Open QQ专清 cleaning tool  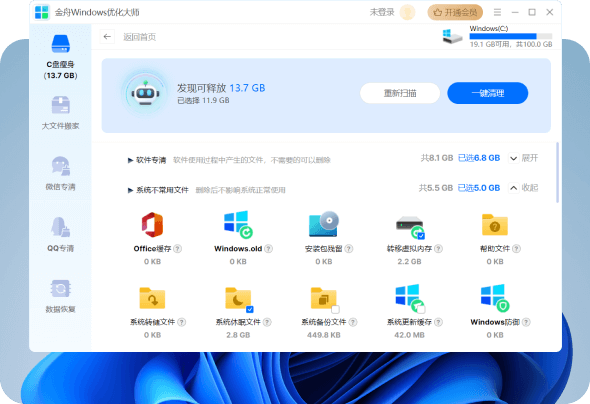[60, 234]
